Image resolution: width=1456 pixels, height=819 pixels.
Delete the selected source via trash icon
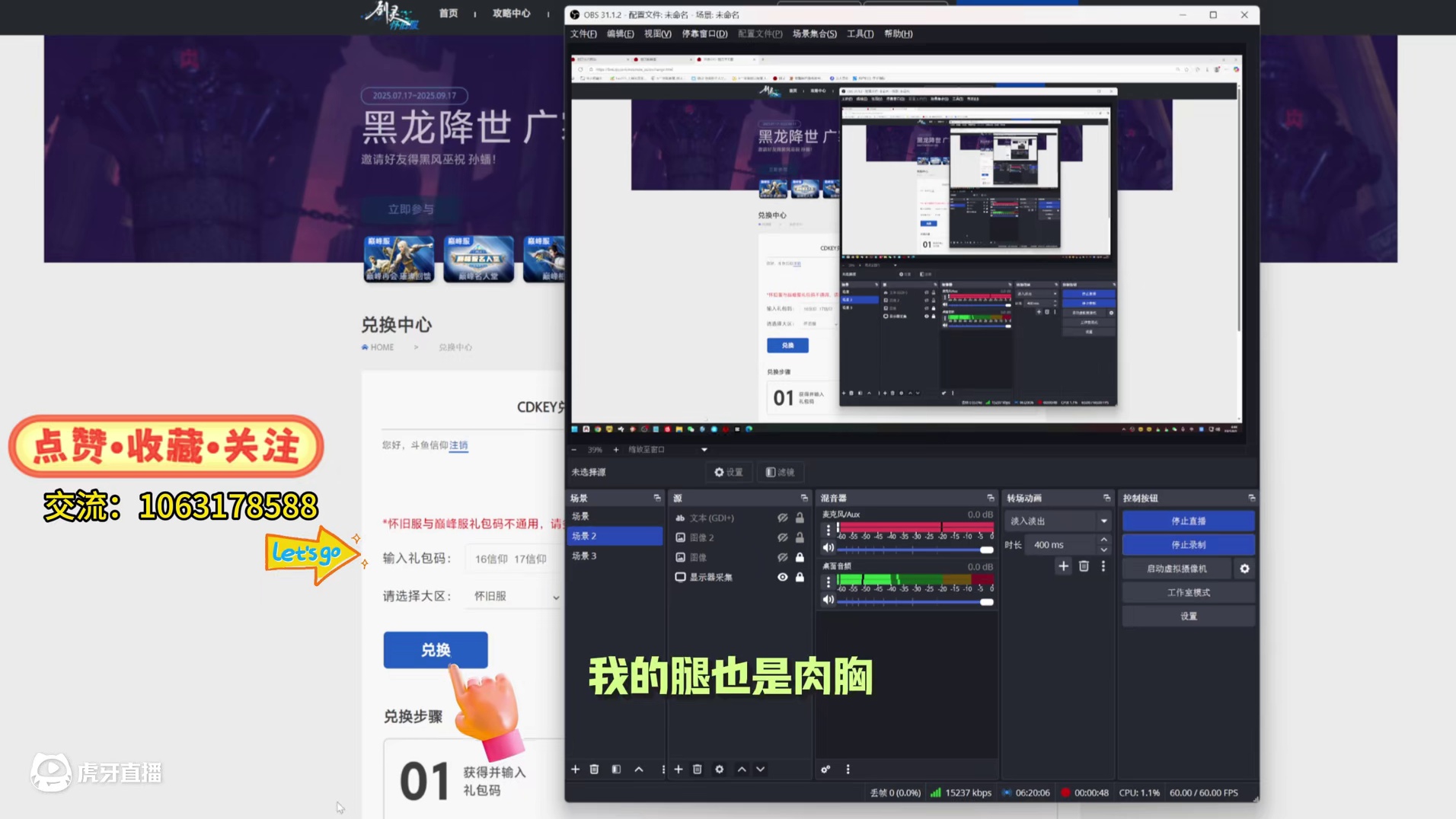698,770
